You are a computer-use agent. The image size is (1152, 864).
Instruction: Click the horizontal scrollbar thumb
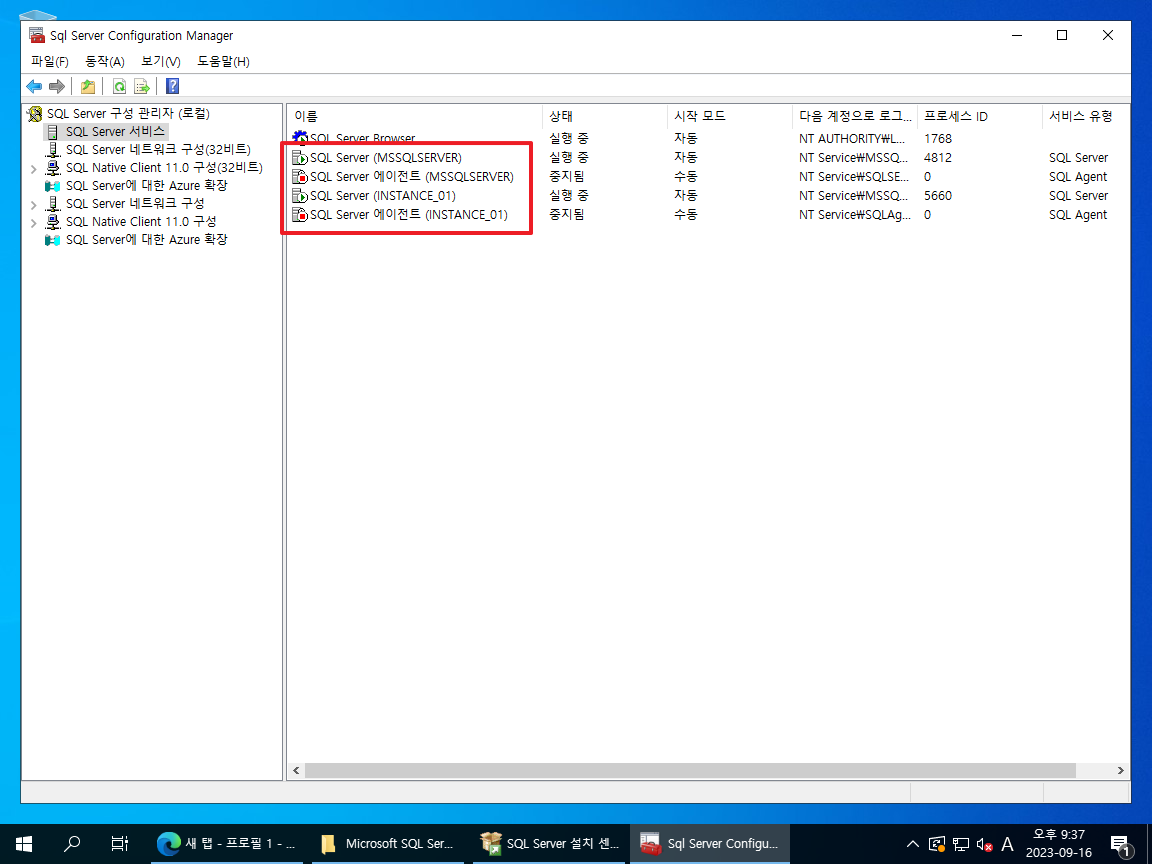tap(690, 771)
